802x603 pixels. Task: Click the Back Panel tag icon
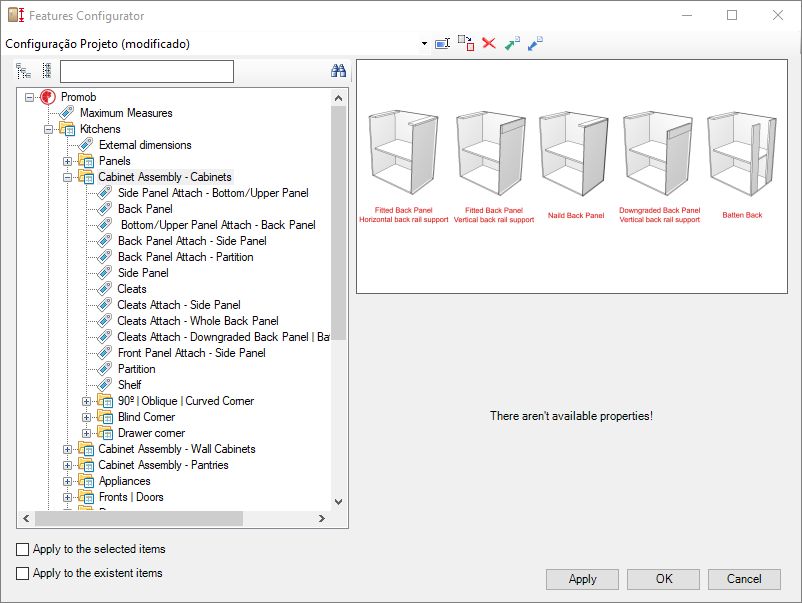[105, 209]
